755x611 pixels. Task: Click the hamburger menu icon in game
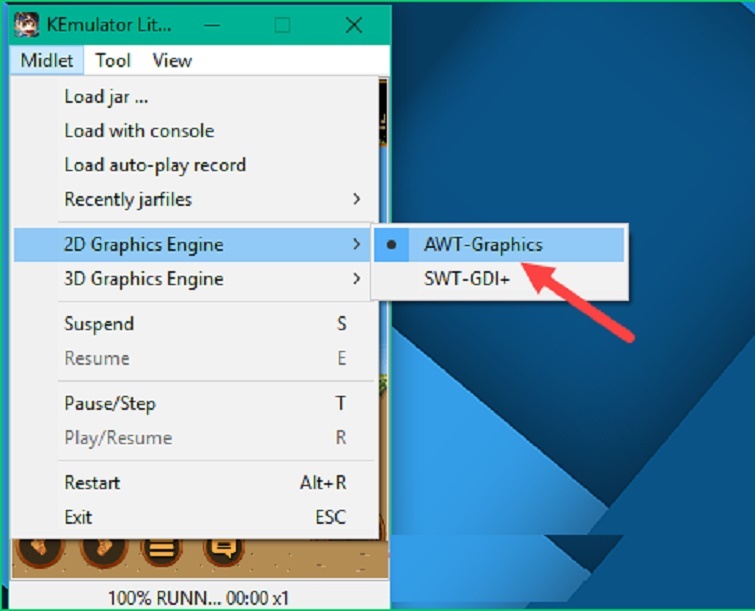point(162,547)
